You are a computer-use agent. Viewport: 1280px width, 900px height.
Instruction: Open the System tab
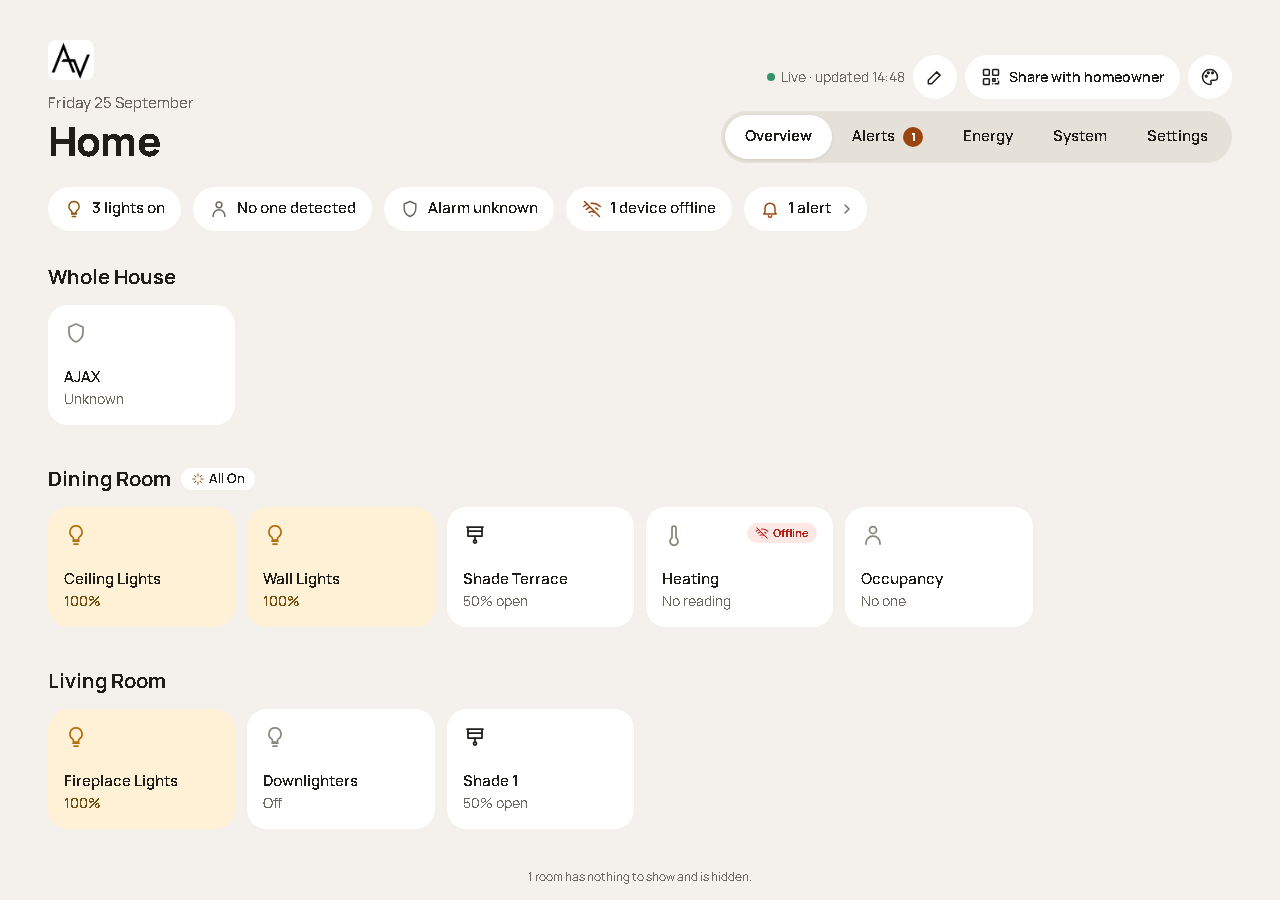click(x=1080, y=137)
